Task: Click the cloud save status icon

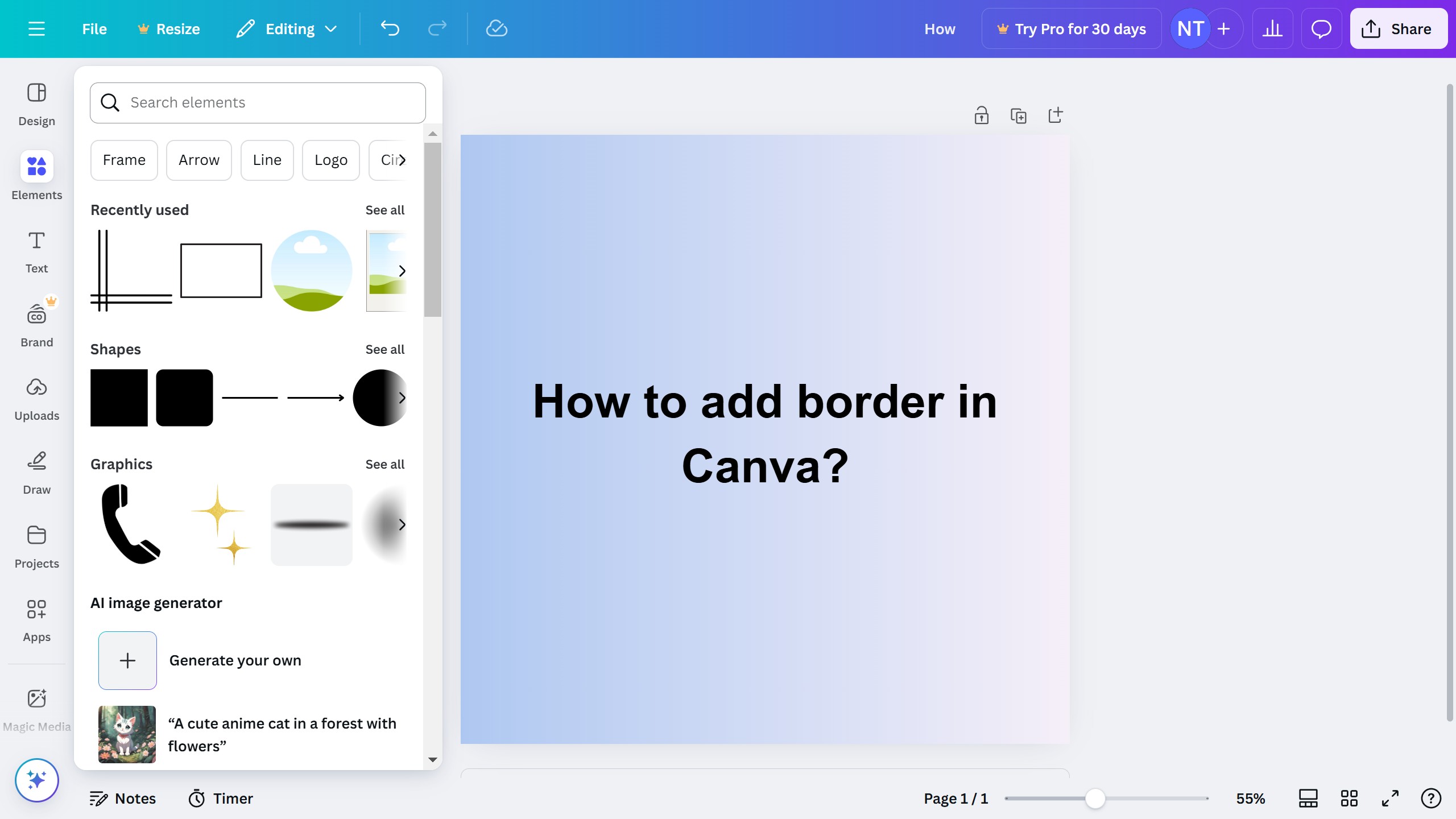Action: tap(497, 29)
